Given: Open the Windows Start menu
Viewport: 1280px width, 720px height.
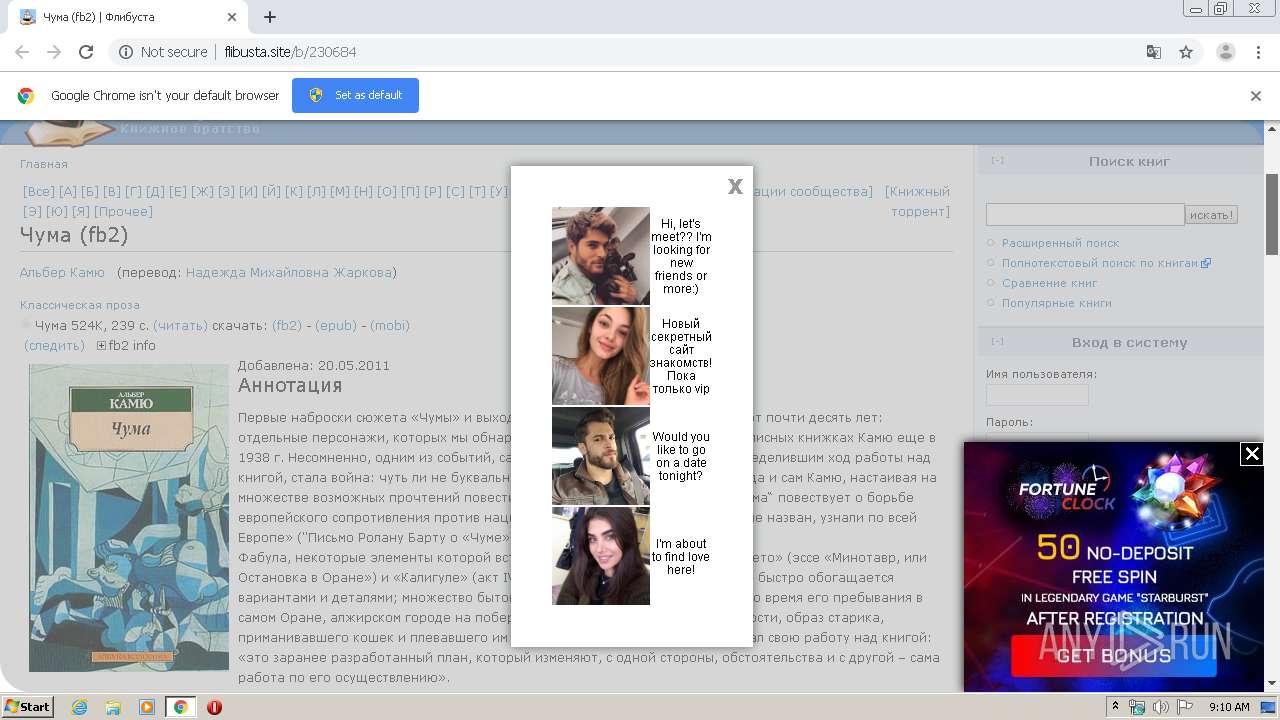Looking at the screenshot, I should 27,707.
